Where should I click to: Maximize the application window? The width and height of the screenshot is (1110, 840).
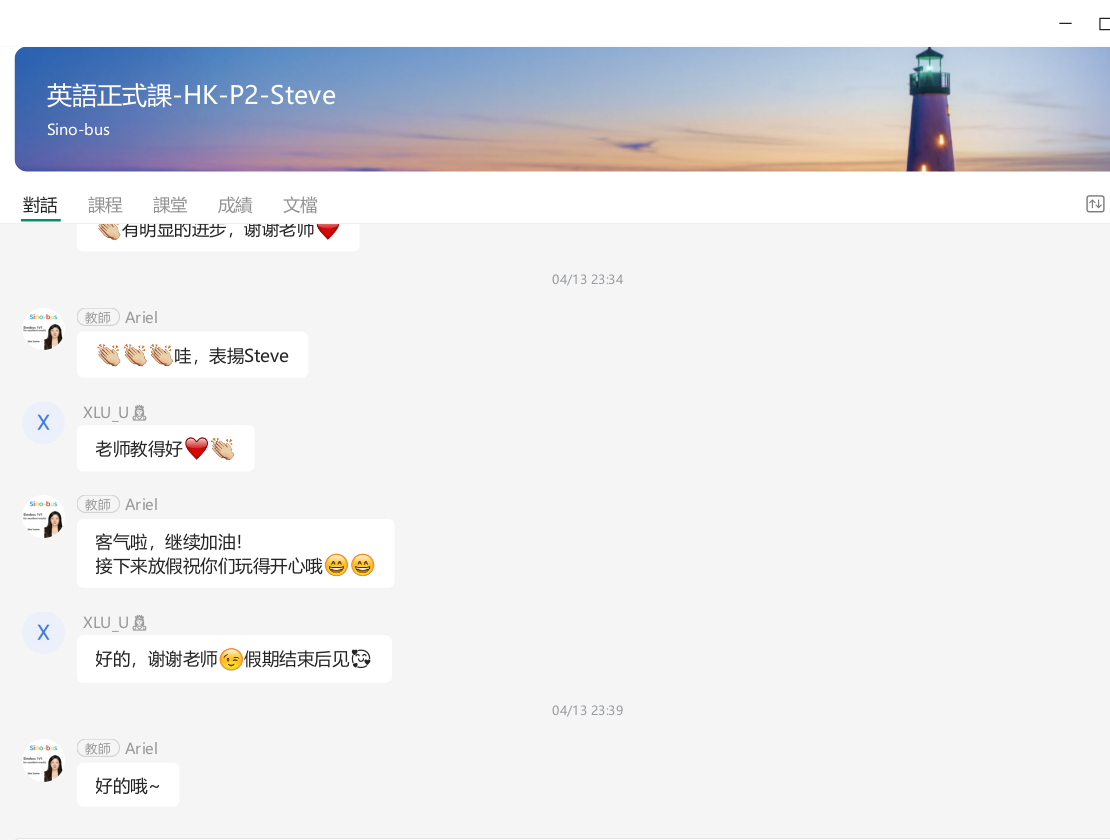pyautogui.click(x=1104, y=24)
